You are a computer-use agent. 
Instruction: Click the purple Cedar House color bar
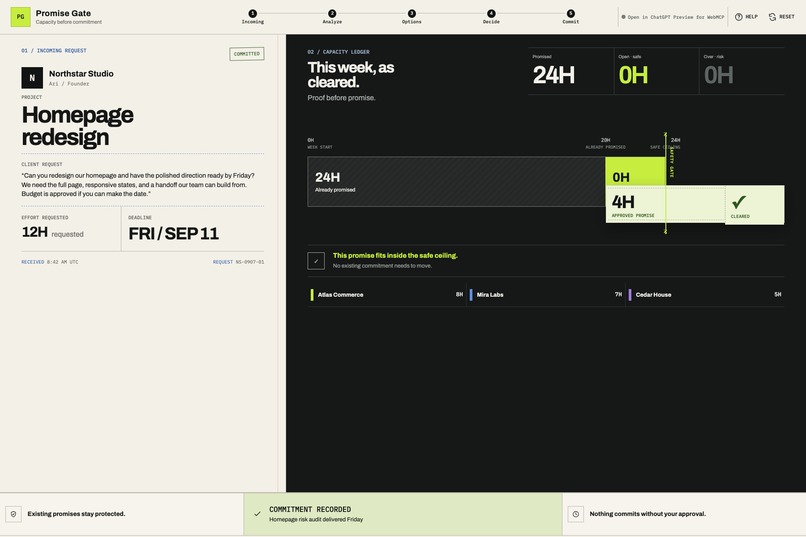tap(630, 294)
